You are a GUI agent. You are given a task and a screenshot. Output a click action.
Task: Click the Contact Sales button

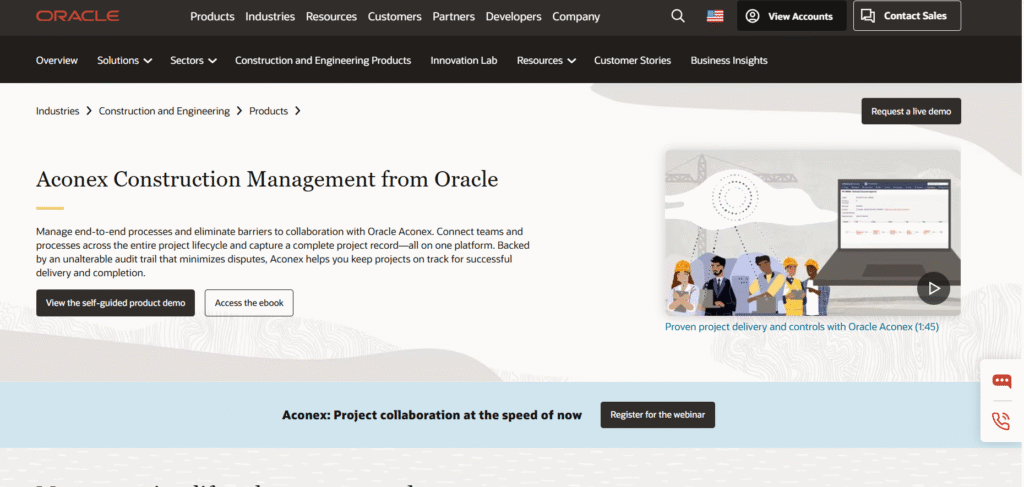[906, 16]
